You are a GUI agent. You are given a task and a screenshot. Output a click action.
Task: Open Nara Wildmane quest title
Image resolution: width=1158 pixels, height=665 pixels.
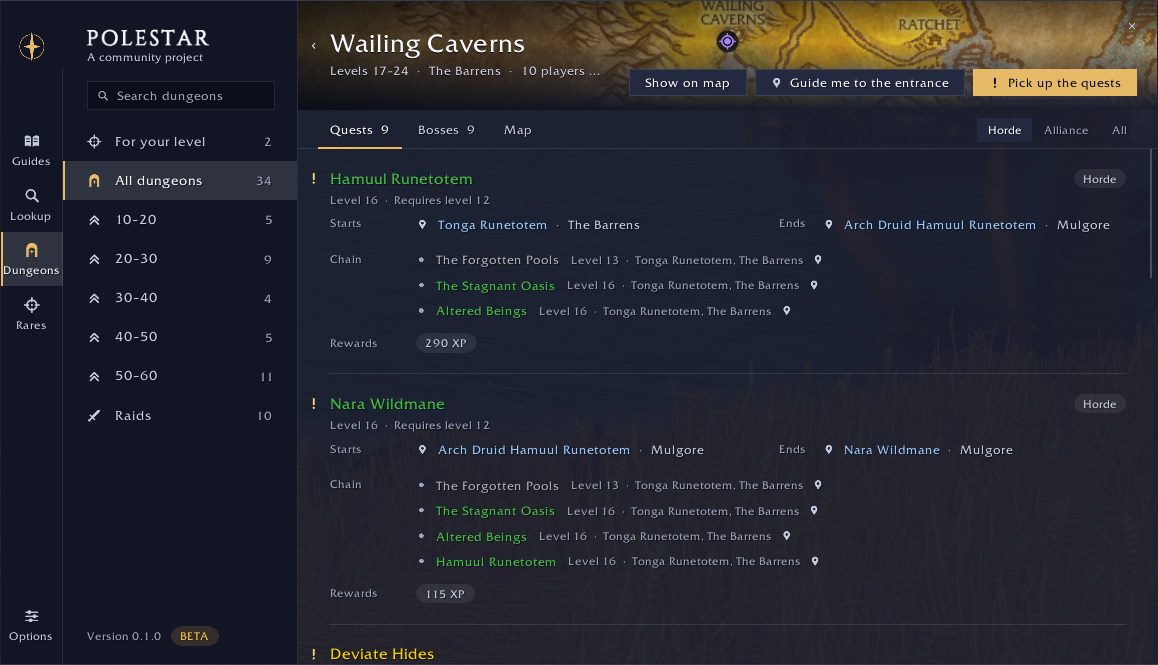click(387, 404)
